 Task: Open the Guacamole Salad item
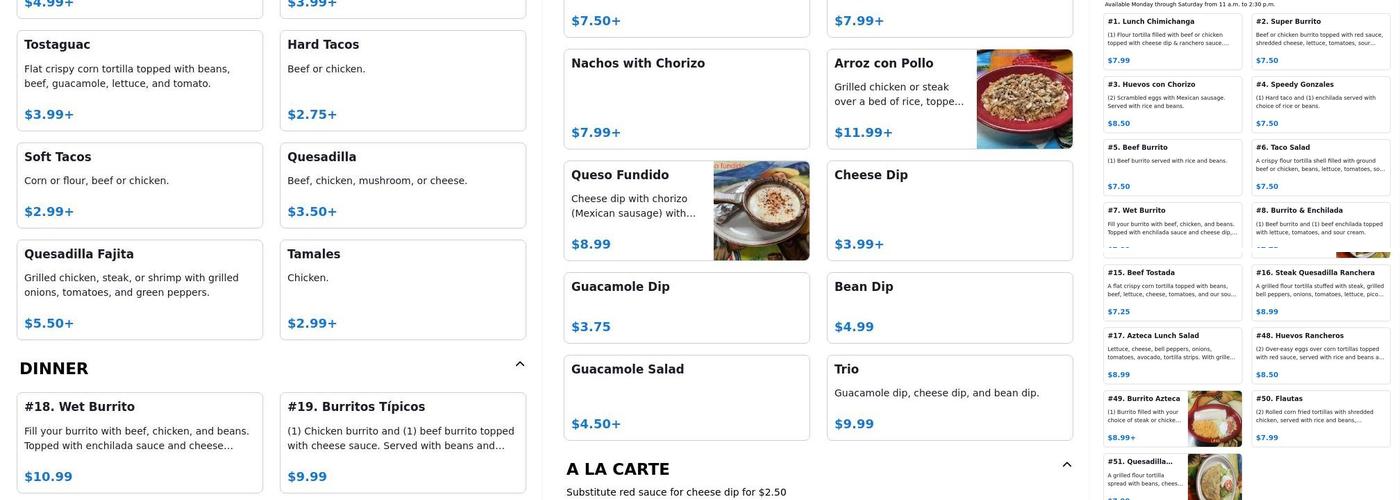click(687, 398)
